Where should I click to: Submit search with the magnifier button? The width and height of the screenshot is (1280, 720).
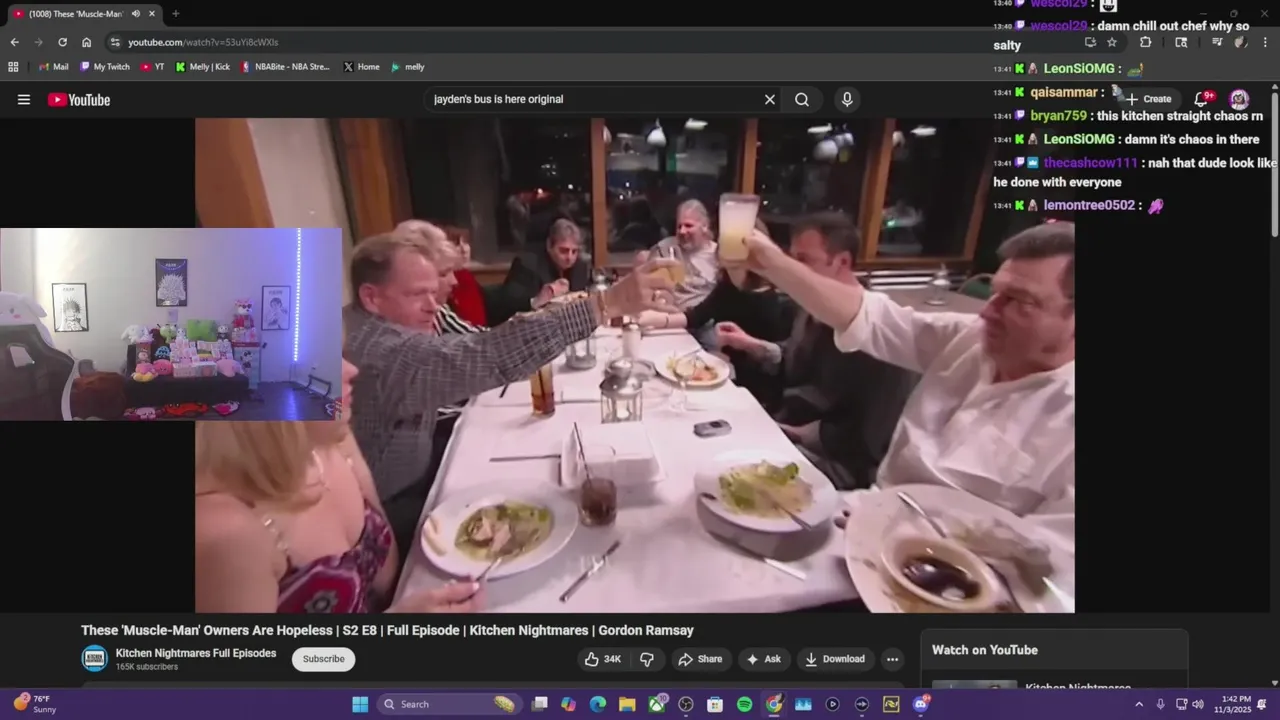(802, 99)
